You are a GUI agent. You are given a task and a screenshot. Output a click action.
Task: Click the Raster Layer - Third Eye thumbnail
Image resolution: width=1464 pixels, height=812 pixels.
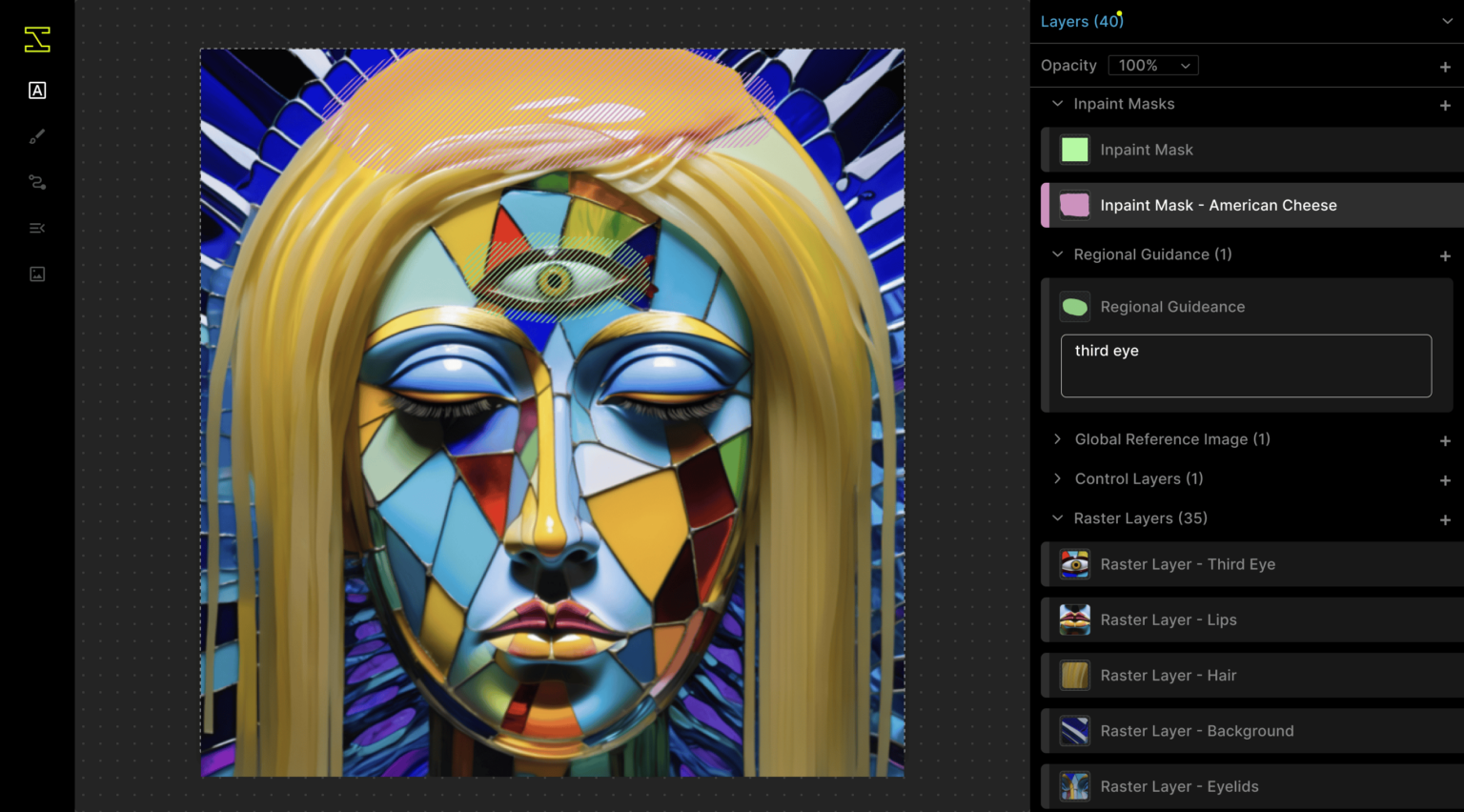coord(1075,564)
